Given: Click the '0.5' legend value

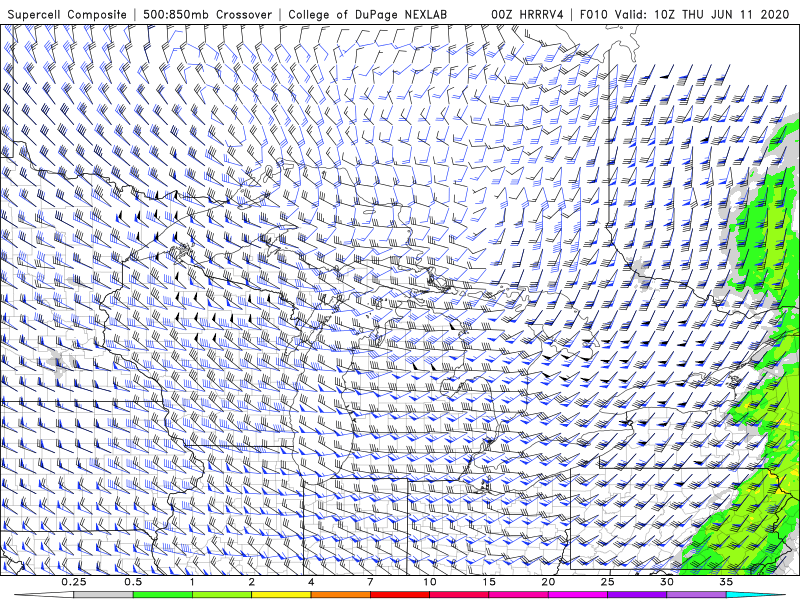Looking at the screenshot, I should [x=133, y=582].
